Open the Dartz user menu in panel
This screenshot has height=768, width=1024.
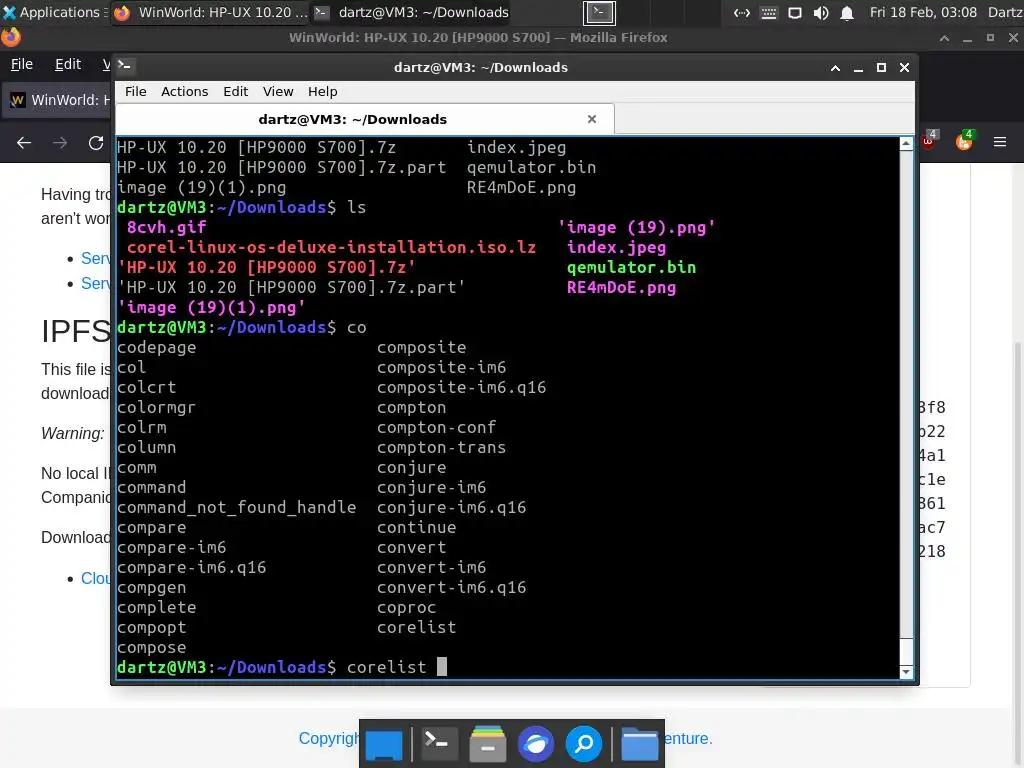(1005, 12)
